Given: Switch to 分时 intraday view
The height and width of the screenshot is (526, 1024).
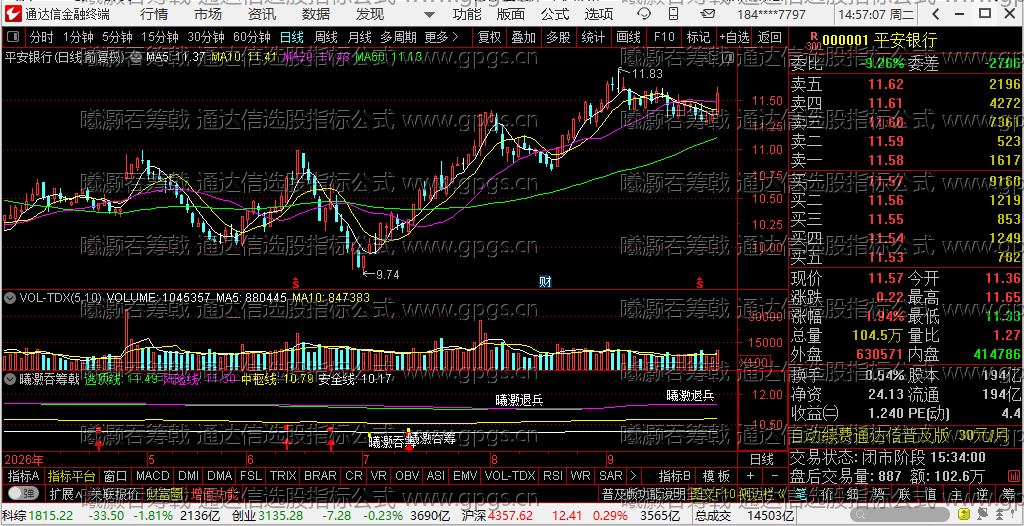Looking at the screenshot, I should [x=41, y=37].
